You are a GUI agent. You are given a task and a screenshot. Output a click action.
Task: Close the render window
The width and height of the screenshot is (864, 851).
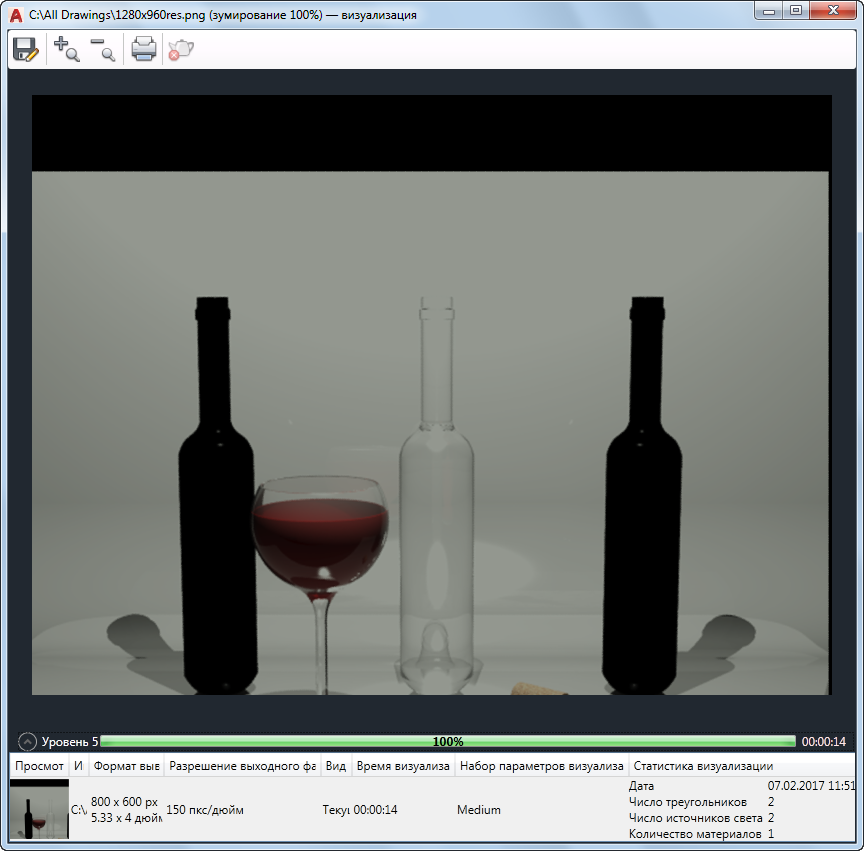tap(834, 11)
